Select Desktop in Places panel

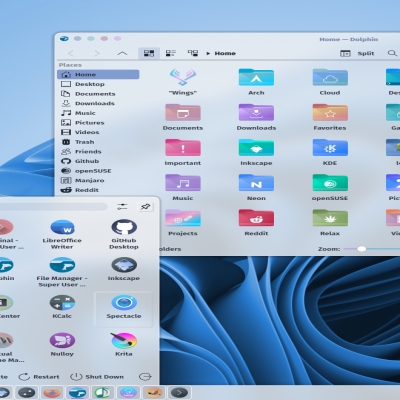(x=98, y=84)
